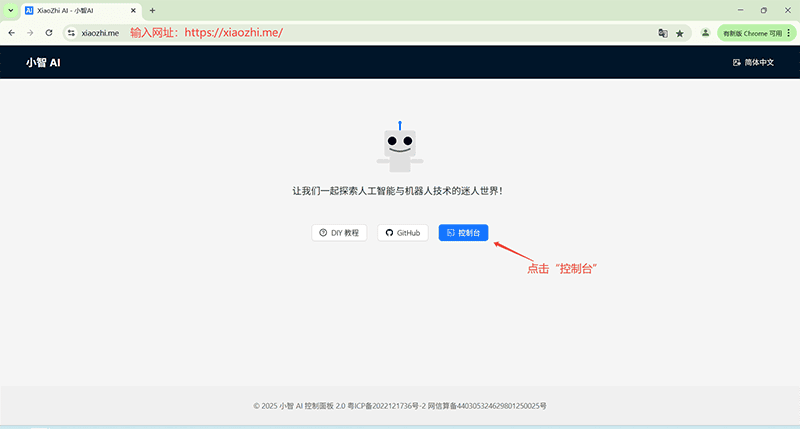Image resolution: width=800 pixels, height=429 pixels.
Task: Click the 粤ICP备2022121736号-2 footer link
Action: point(386,406)
